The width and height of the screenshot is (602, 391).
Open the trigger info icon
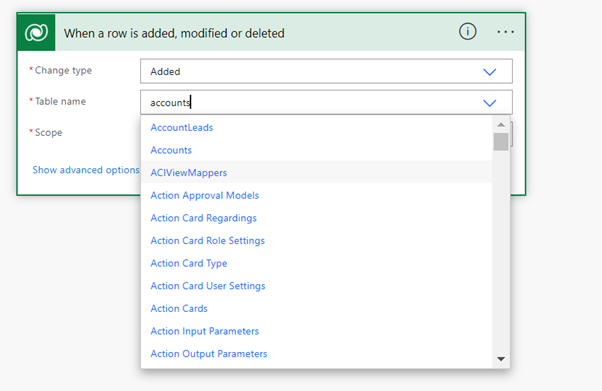[x=467, y=31]
